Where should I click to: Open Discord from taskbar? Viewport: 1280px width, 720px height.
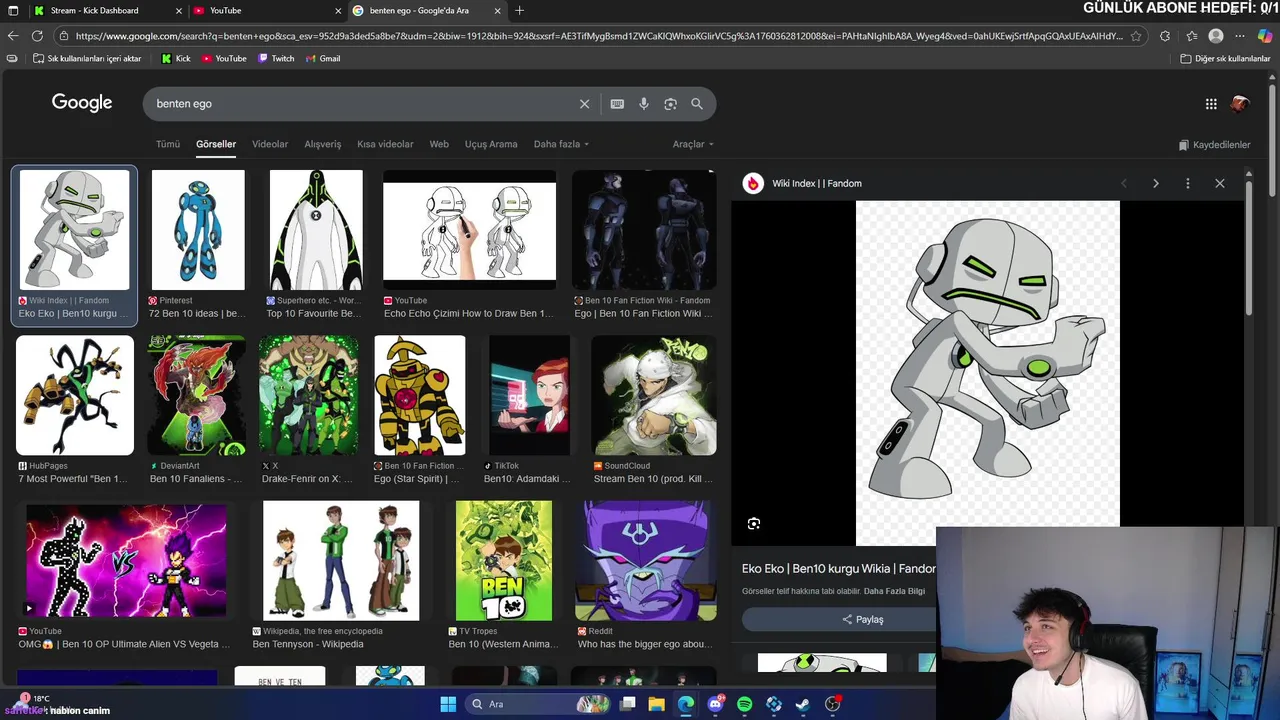coord(715,704)
